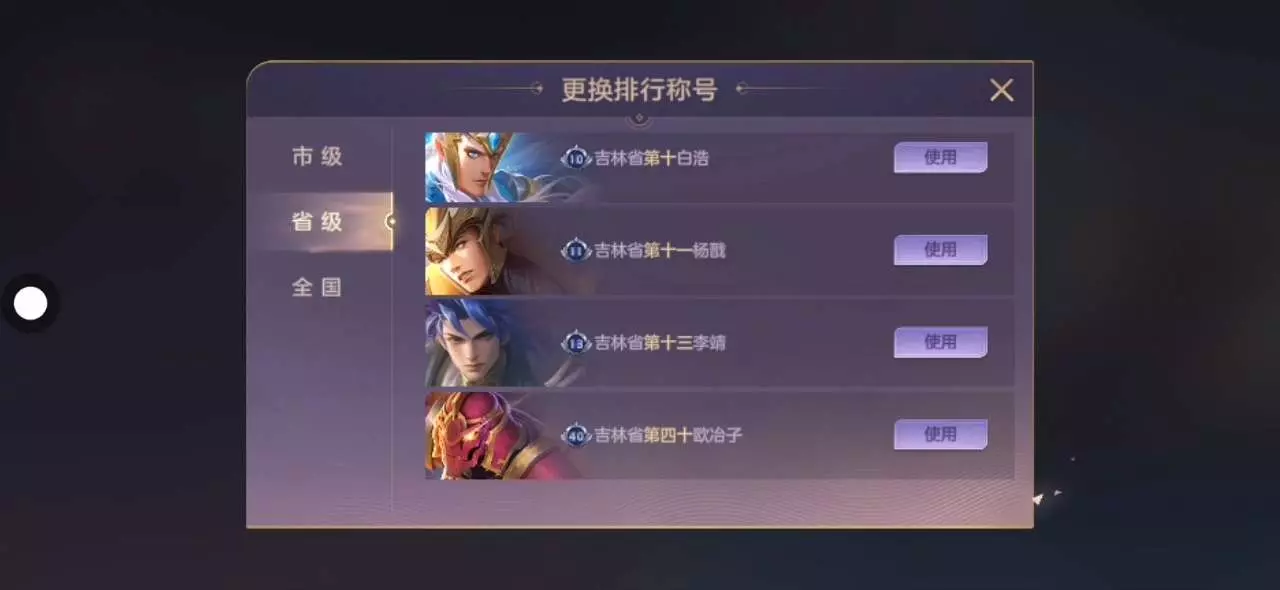Image resolution: width=1280 pixels, height=590 pixels.
Task: Click the rank 40 badge beside 欧冶子
Action: coord(575,435)
